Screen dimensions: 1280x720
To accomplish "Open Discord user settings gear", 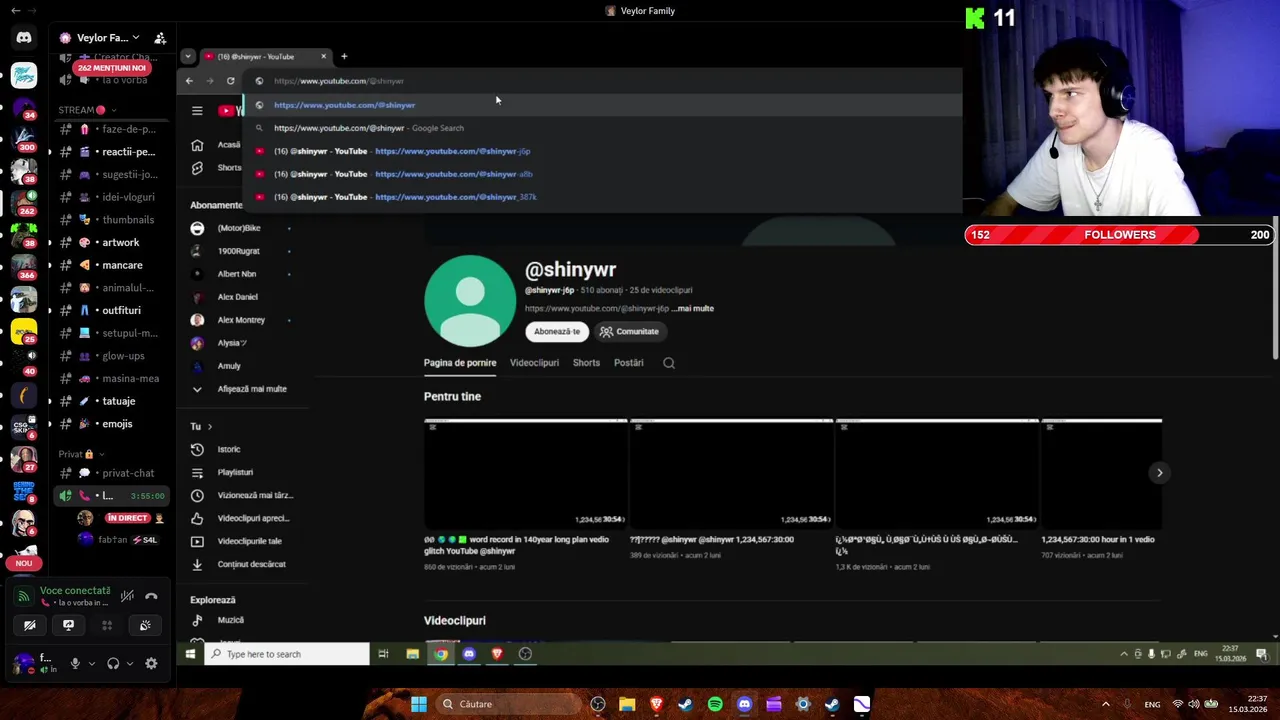I will pos(151,663).
